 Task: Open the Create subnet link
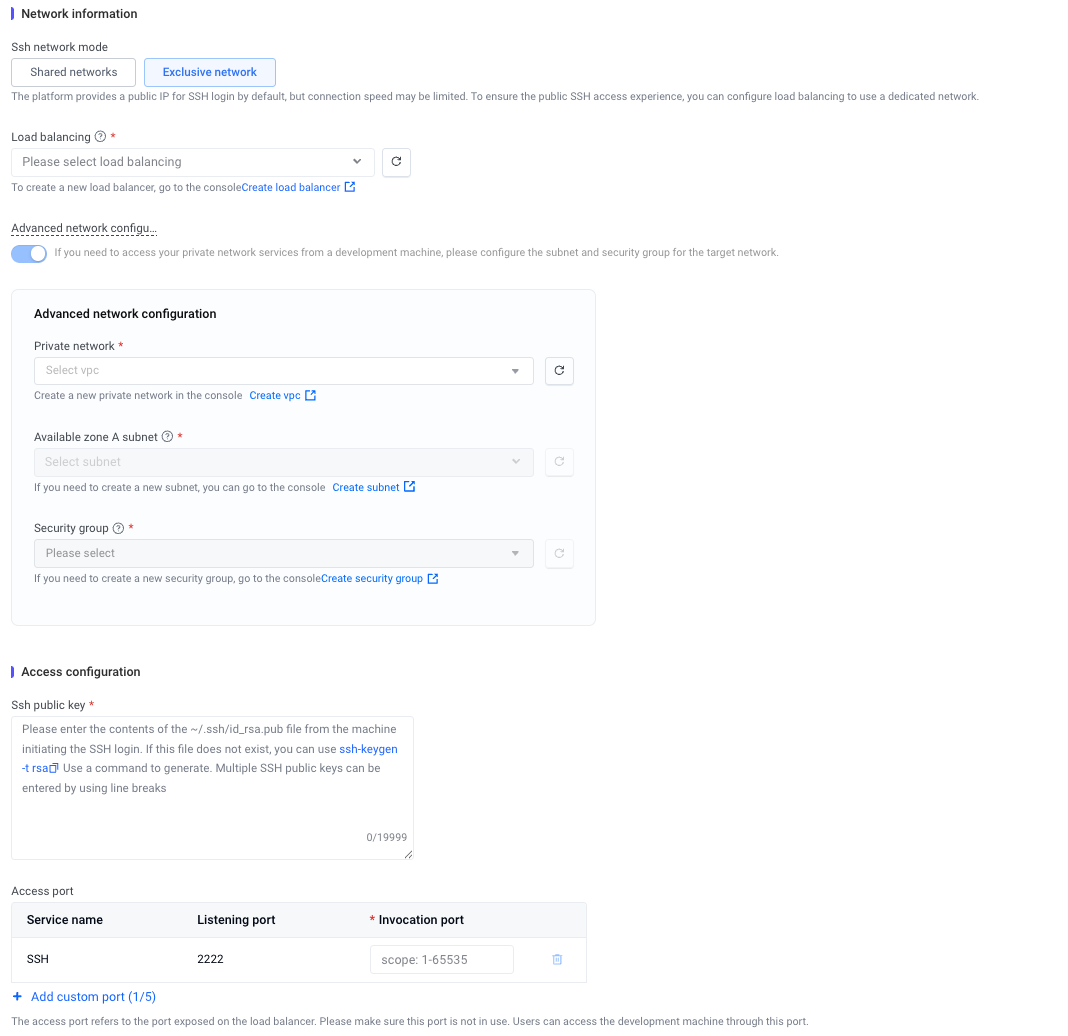pos(366,488)
